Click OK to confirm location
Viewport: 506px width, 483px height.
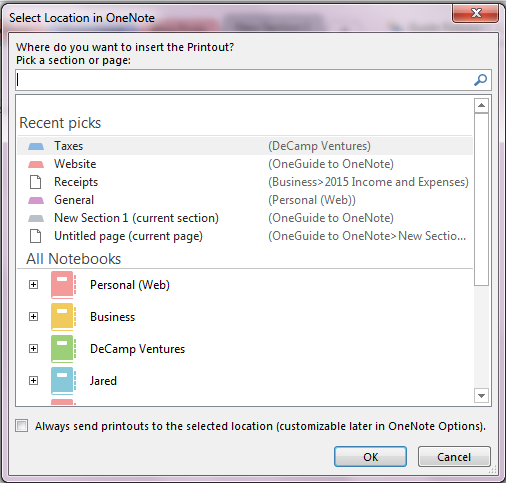click(370, 457)
